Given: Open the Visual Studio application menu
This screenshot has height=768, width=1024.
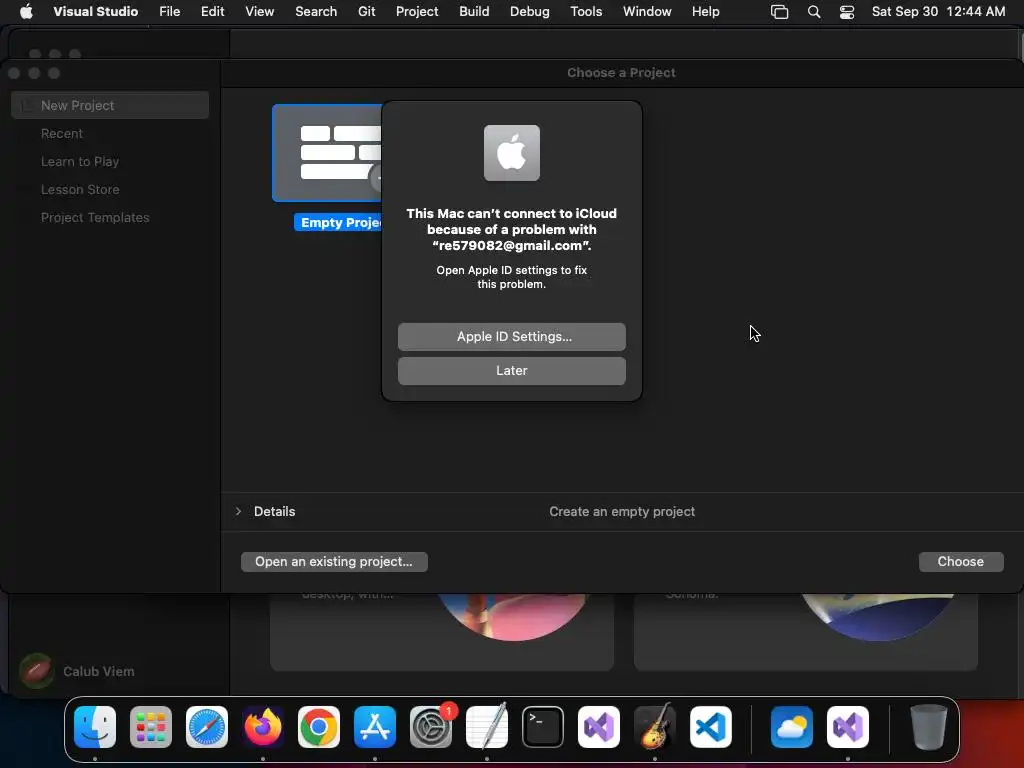Looking at the screenshot, I should [95, 11].
